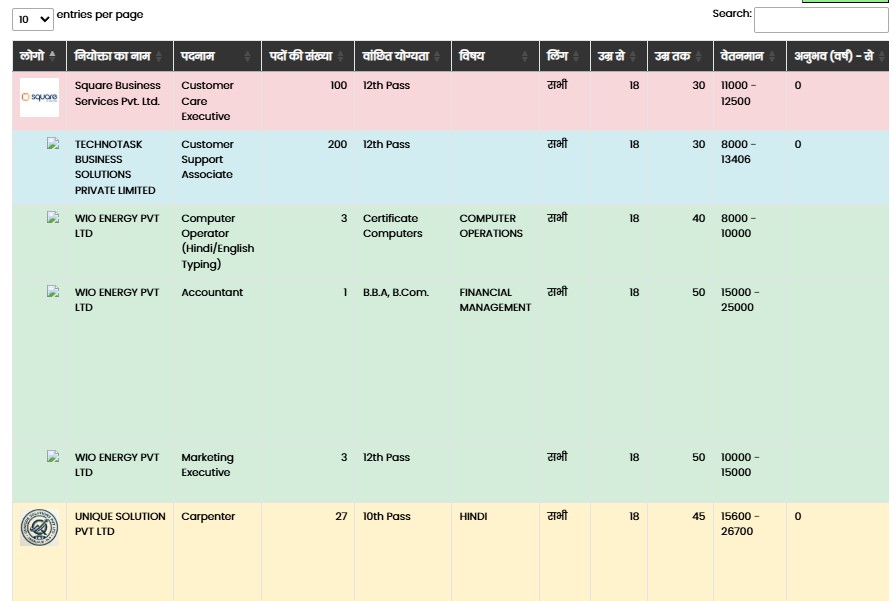Click the broken logo icon beside Marketing Executive row
Image resolution: width=894 pixels, height=601 pixels.
coord(53,456)
